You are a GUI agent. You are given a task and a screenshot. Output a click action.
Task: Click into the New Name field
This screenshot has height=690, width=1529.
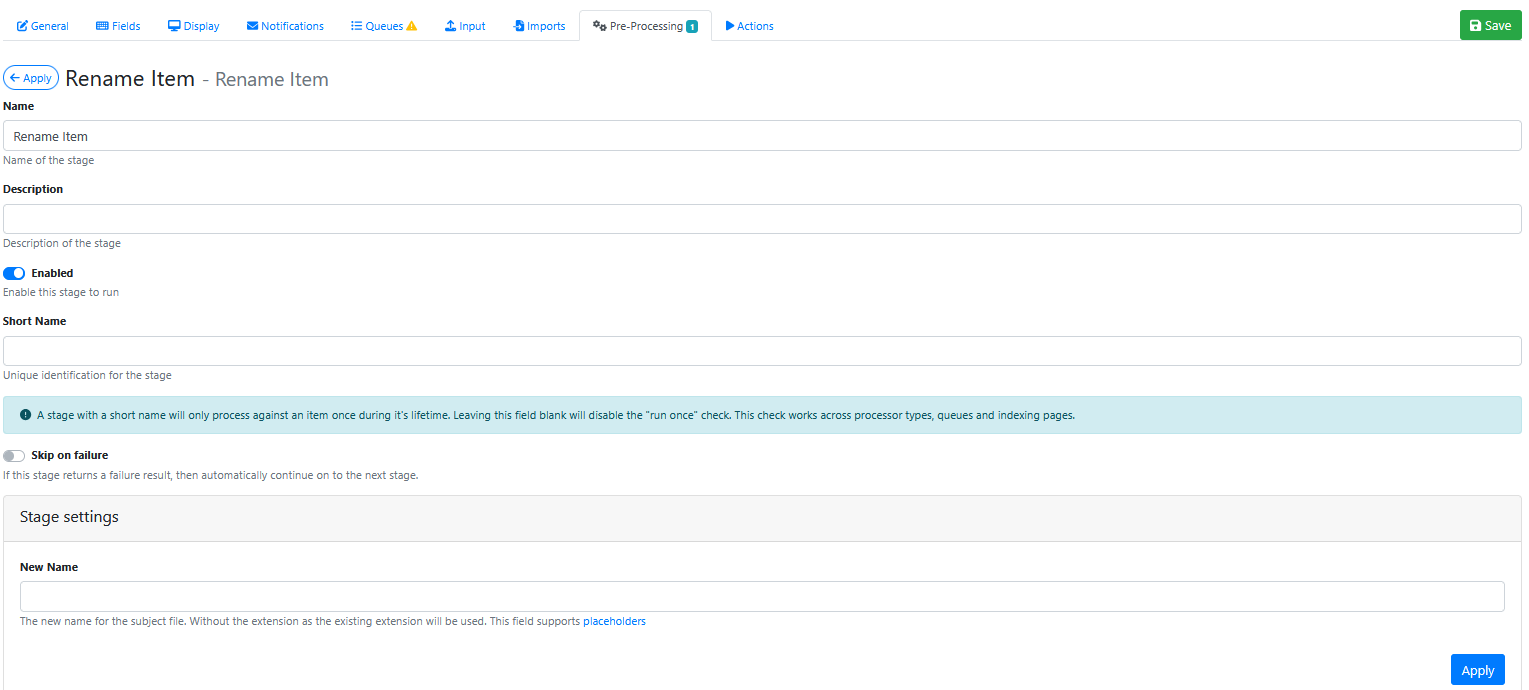tap(762, 596)
